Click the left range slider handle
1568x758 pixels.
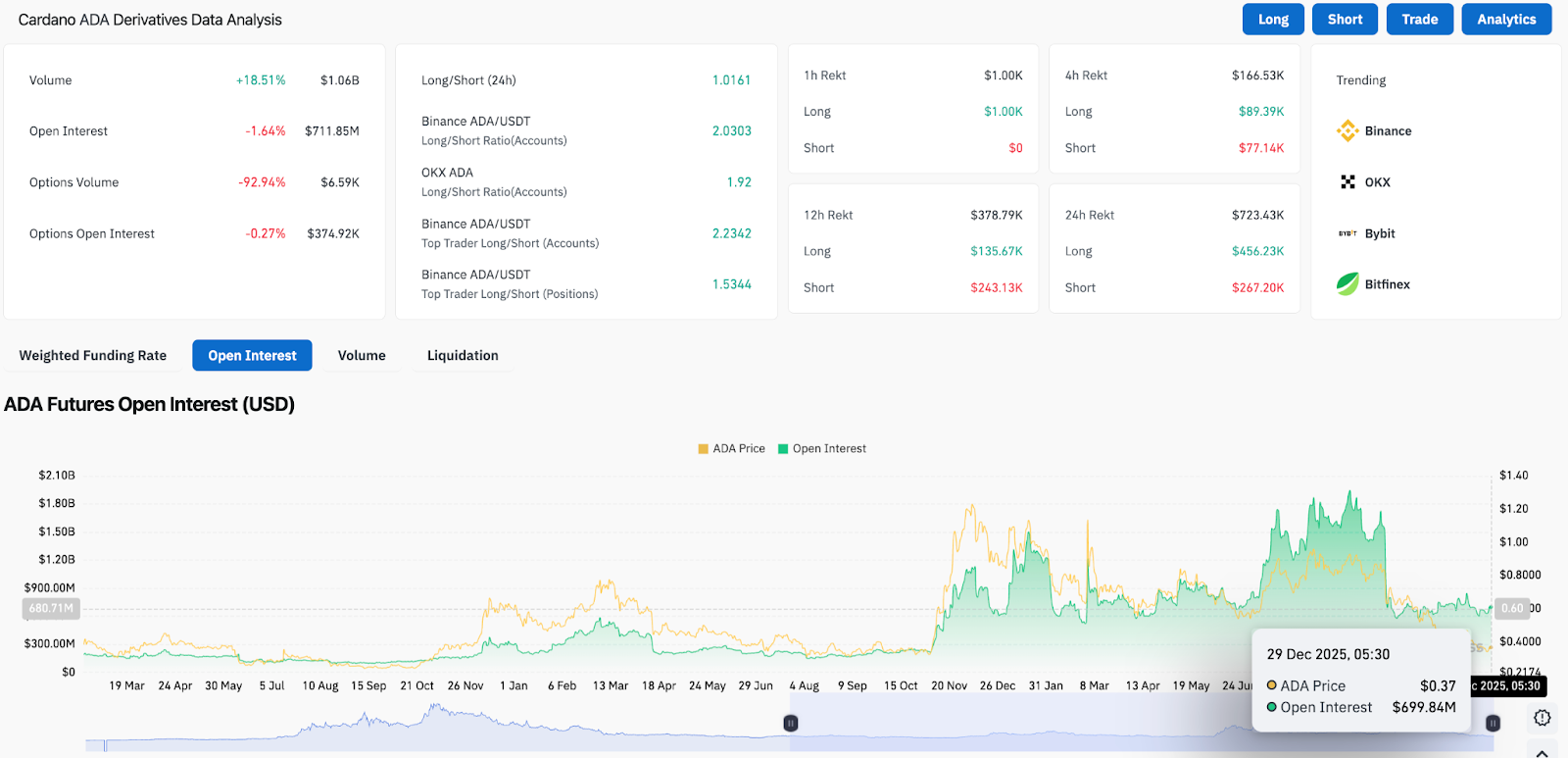pyautogui.click(x=791, y=723)
